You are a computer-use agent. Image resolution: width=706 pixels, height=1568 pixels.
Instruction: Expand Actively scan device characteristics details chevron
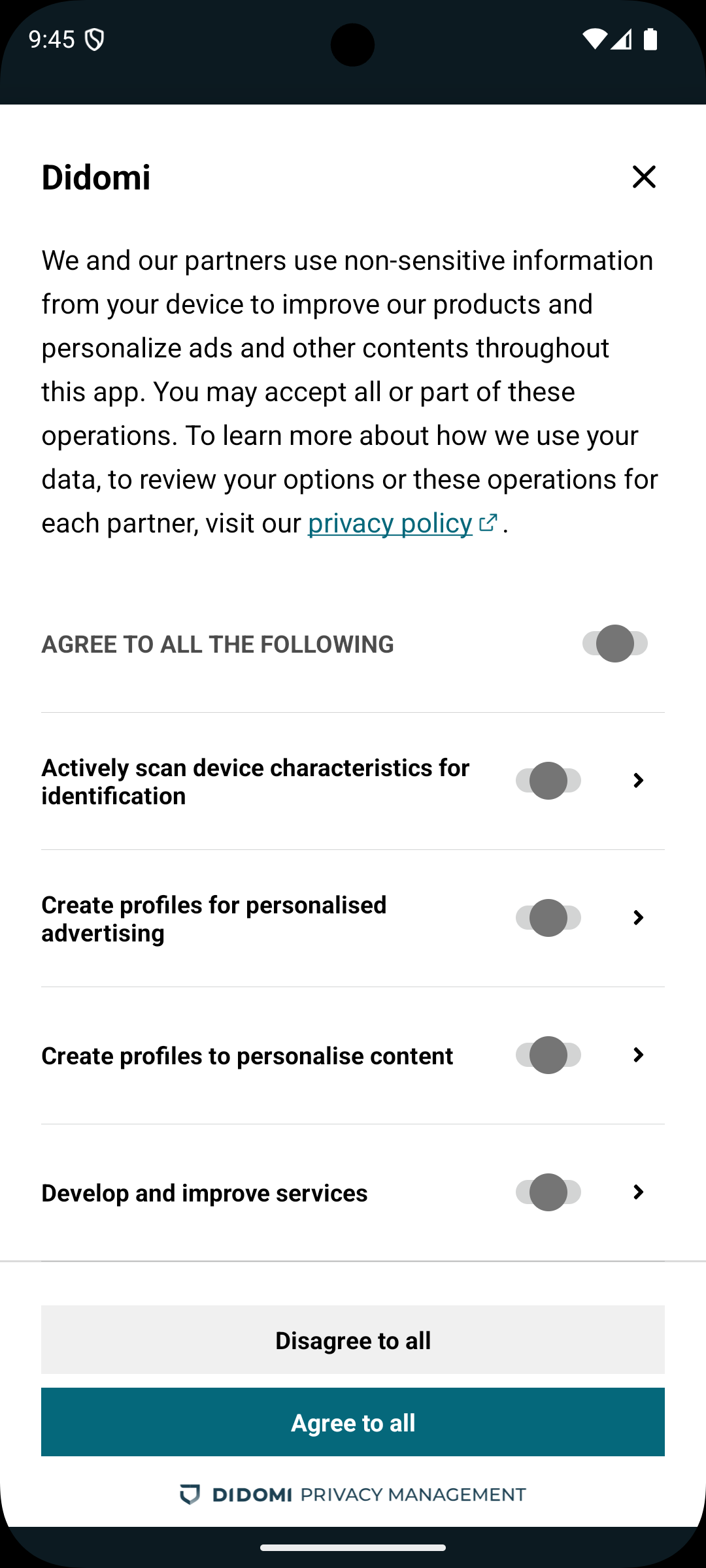(639, 781)
